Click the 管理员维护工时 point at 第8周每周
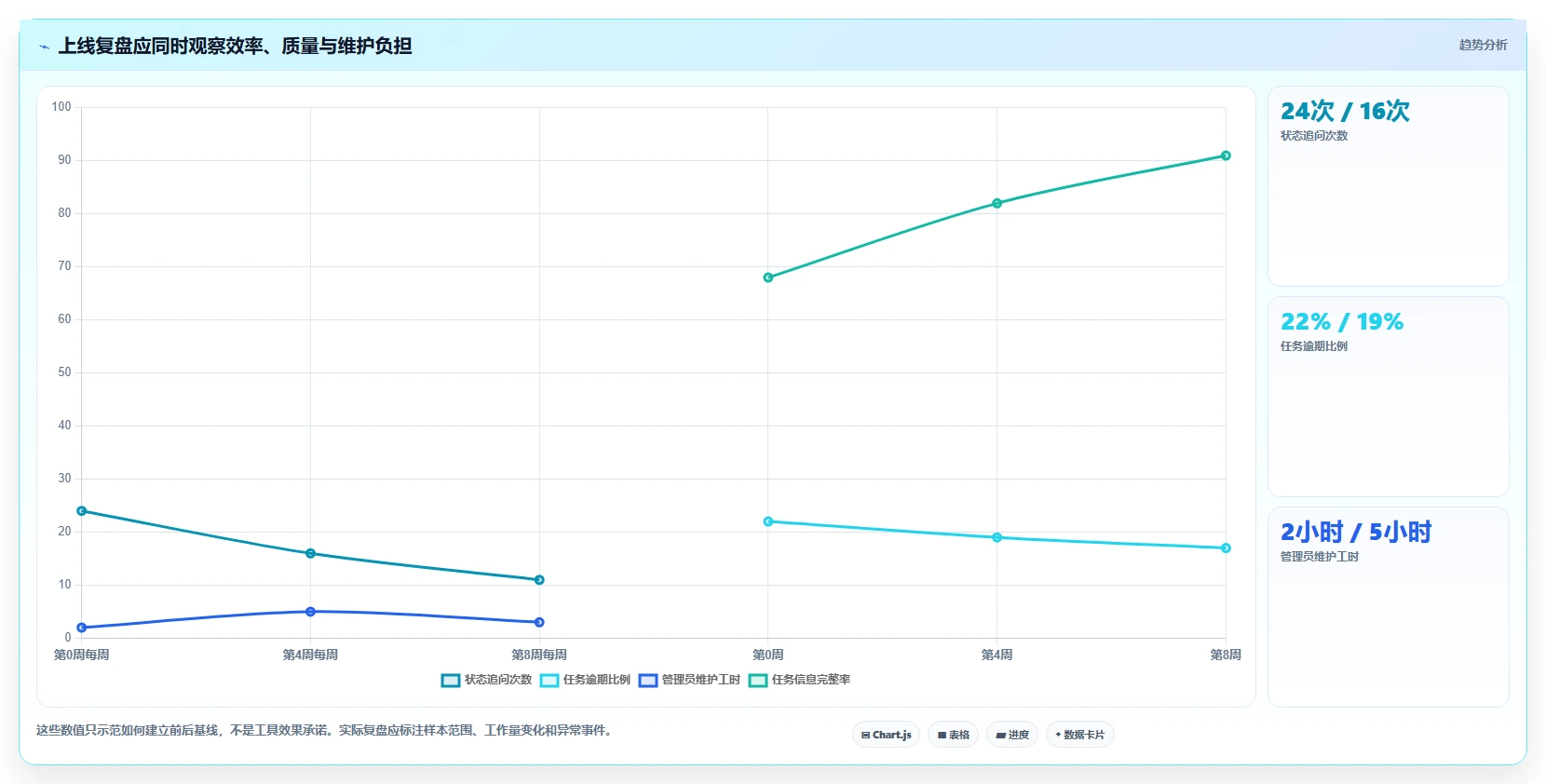 tap(539, 622)
